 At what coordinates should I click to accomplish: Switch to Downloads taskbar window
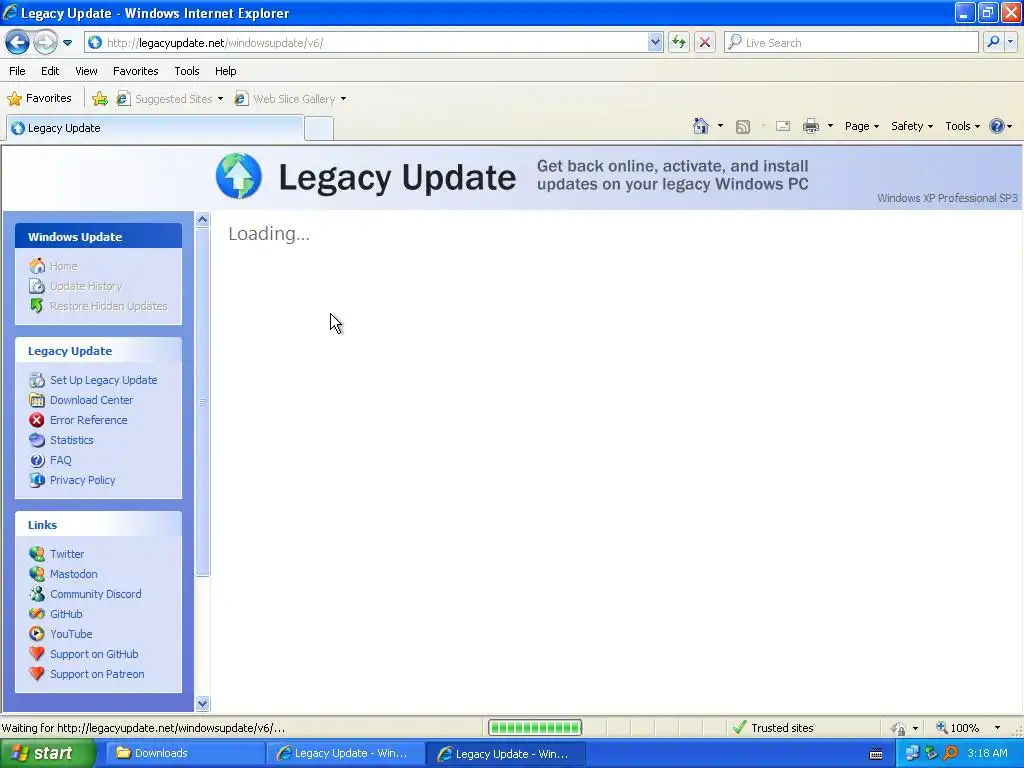click(185, 754)
